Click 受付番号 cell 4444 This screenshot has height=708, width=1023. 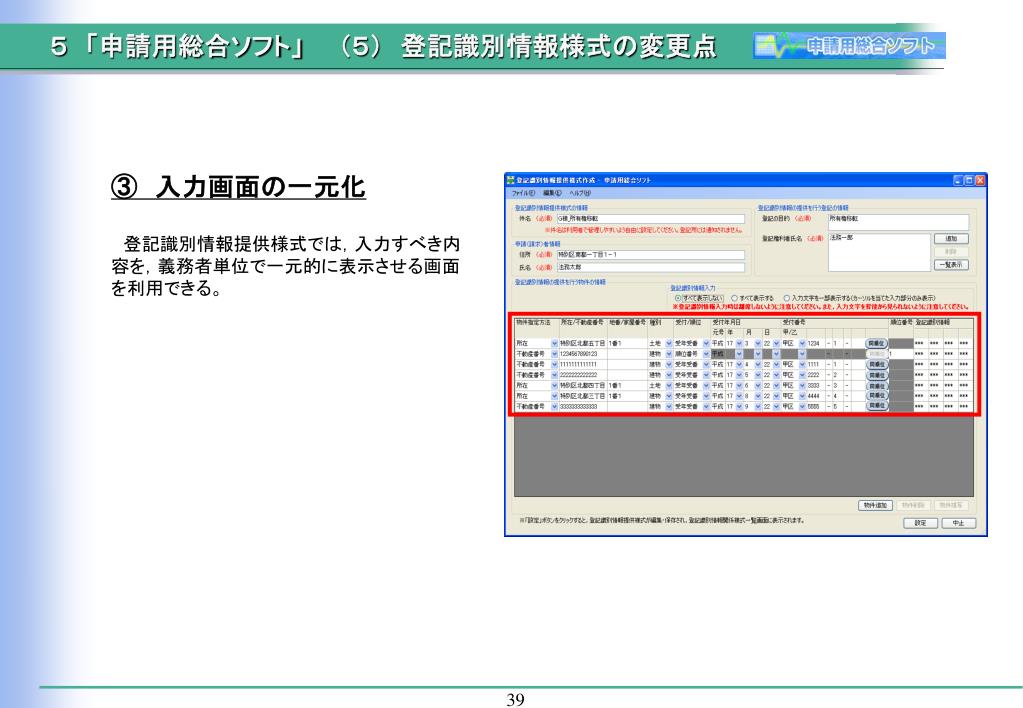816,395
